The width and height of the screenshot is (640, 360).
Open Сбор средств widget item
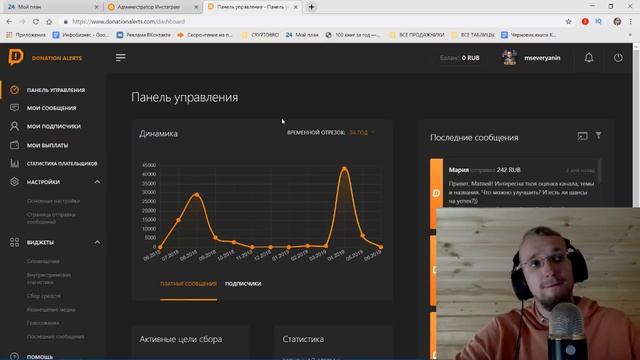(x=44, y=296)
